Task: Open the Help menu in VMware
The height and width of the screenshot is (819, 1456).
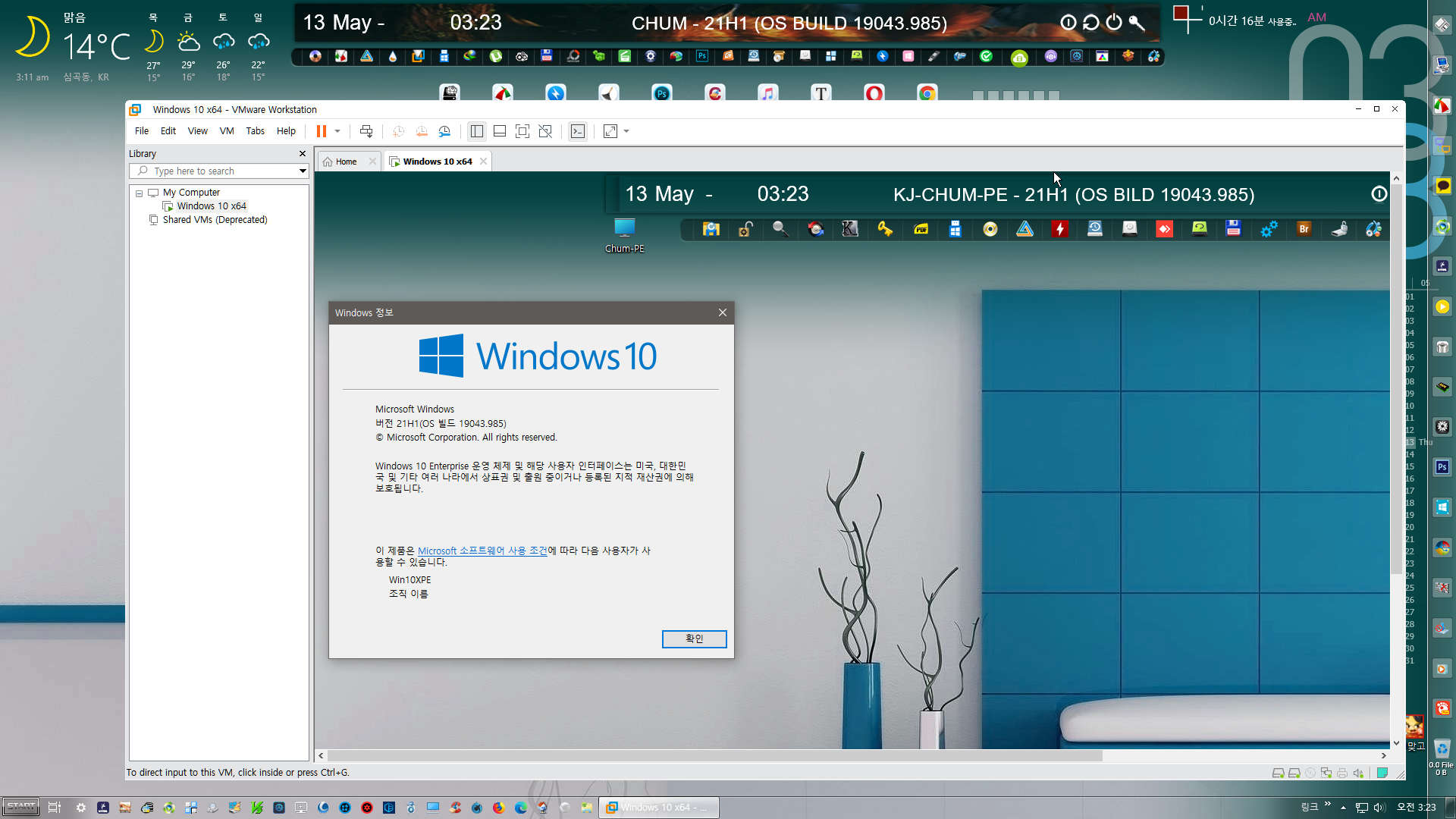Action: pyautogui.click(x=286, y=131)
